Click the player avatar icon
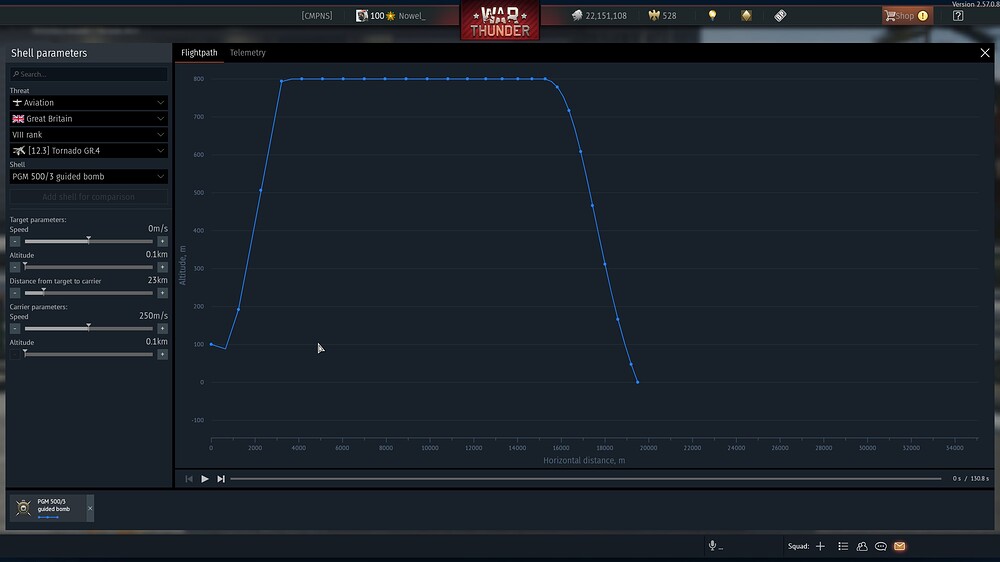Viewport: 1000px width, 562px height. point(362,15)
